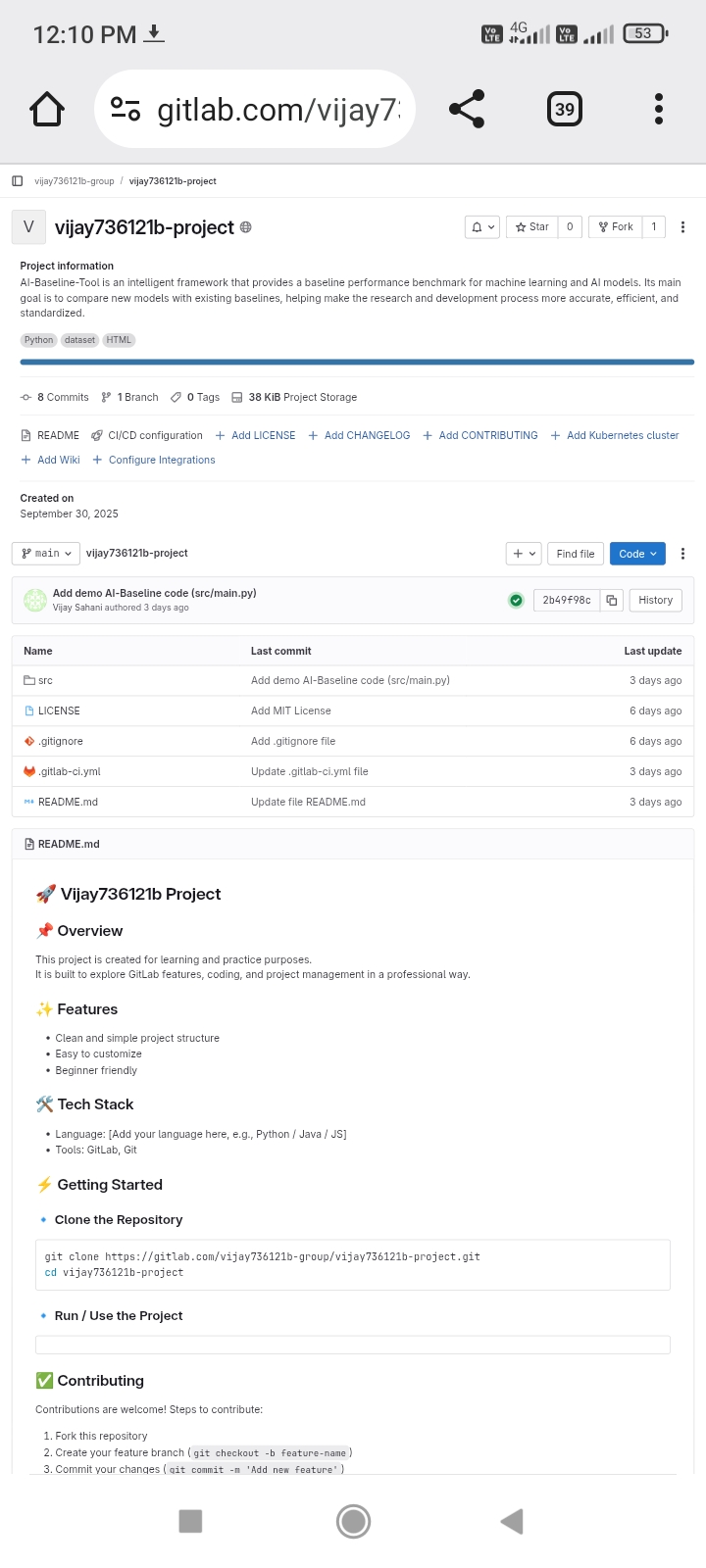The image size is (706, 1568).
Task: Open the repository kebab menu beside Code
Action: coord(683,554)
